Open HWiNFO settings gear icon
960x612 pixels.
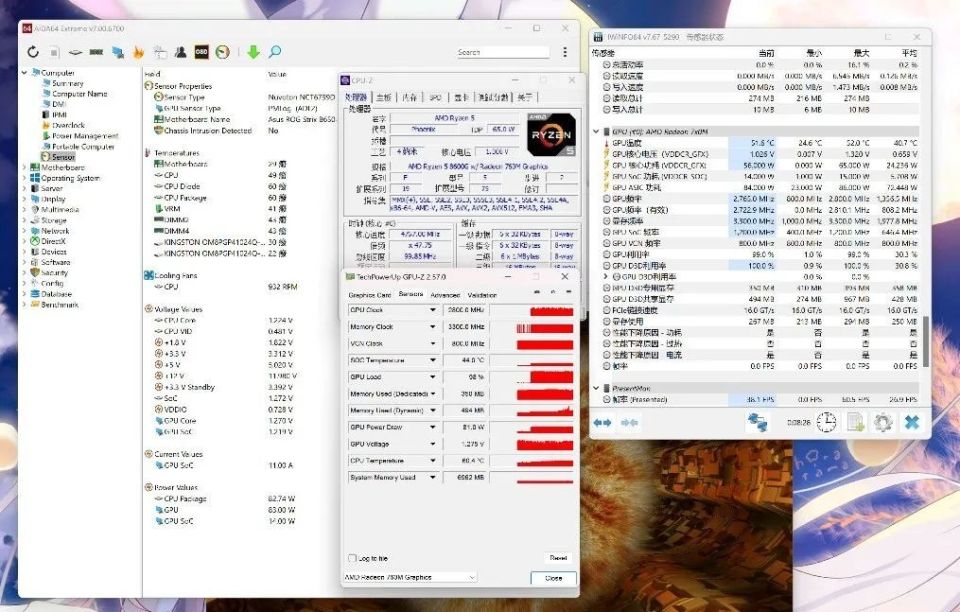(882, 422)
